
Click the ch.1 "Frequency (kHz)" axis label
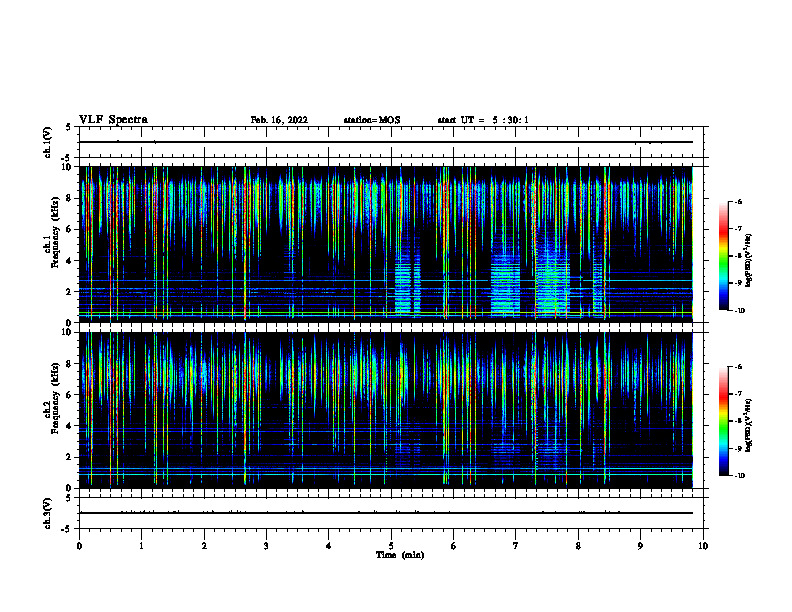55,232
